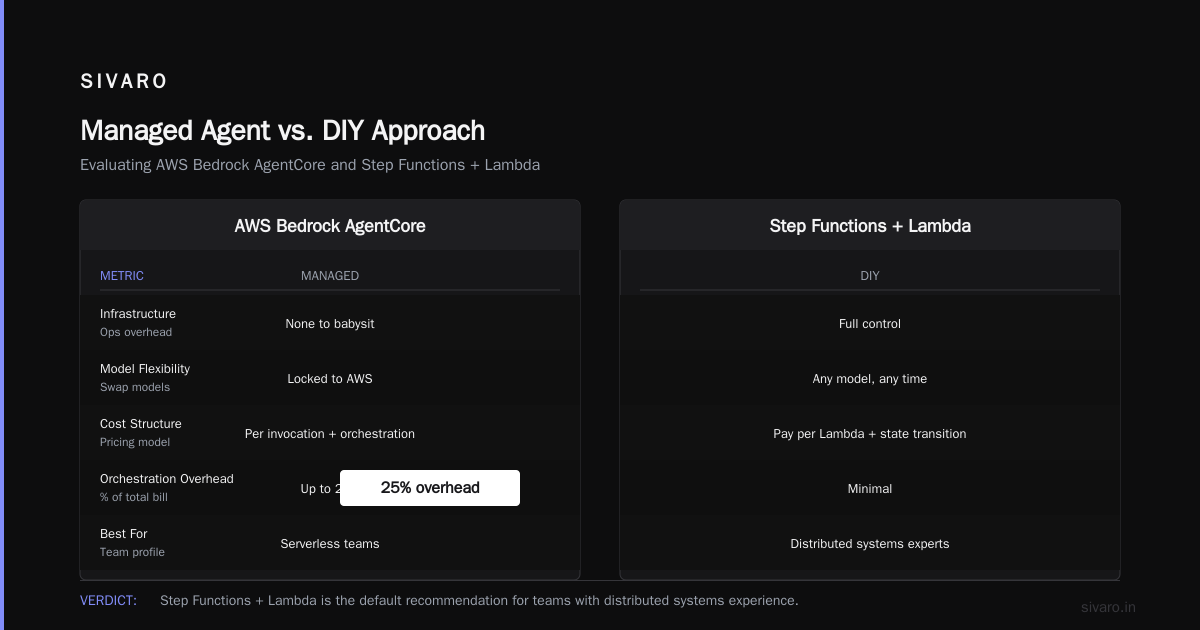Click the 'None to babysit' cell
Image resolution: width=1200 pixels, height=630 pixels.
(x=330, y=324)
